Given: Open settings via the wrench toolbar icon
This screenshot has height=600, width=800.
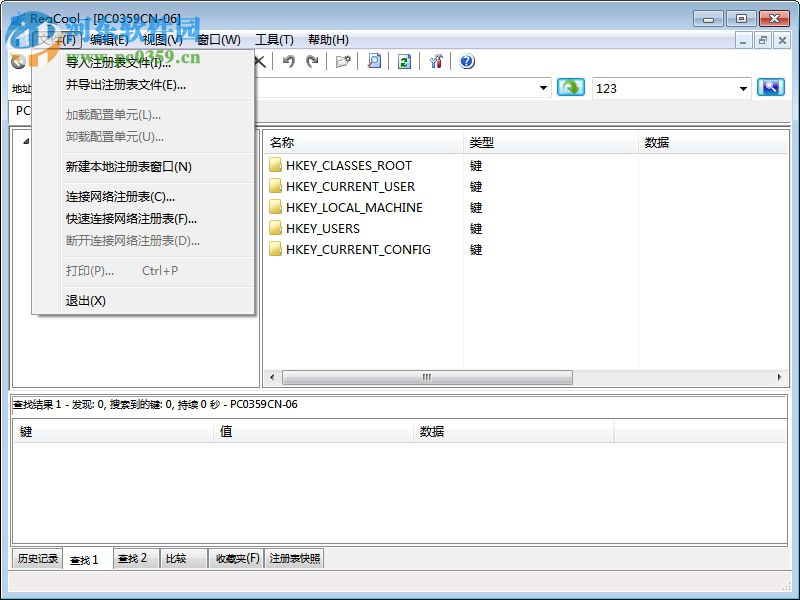Looking at the screenshot, I should 435,61.
